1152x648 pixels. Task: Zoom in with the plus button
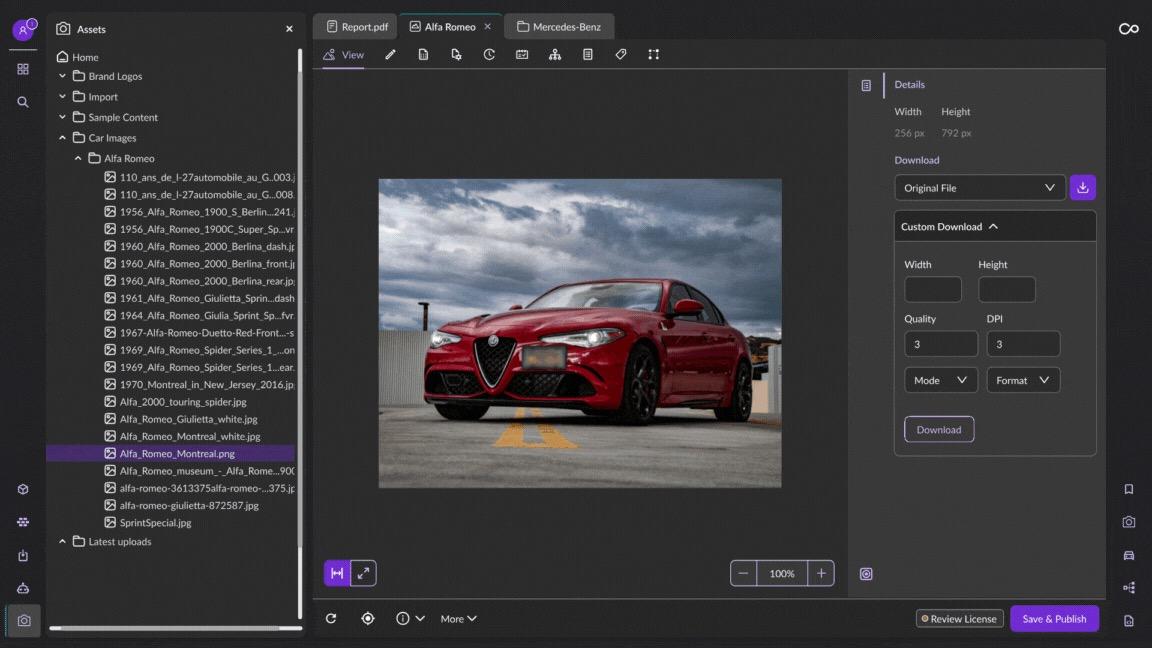click(821, 573)
